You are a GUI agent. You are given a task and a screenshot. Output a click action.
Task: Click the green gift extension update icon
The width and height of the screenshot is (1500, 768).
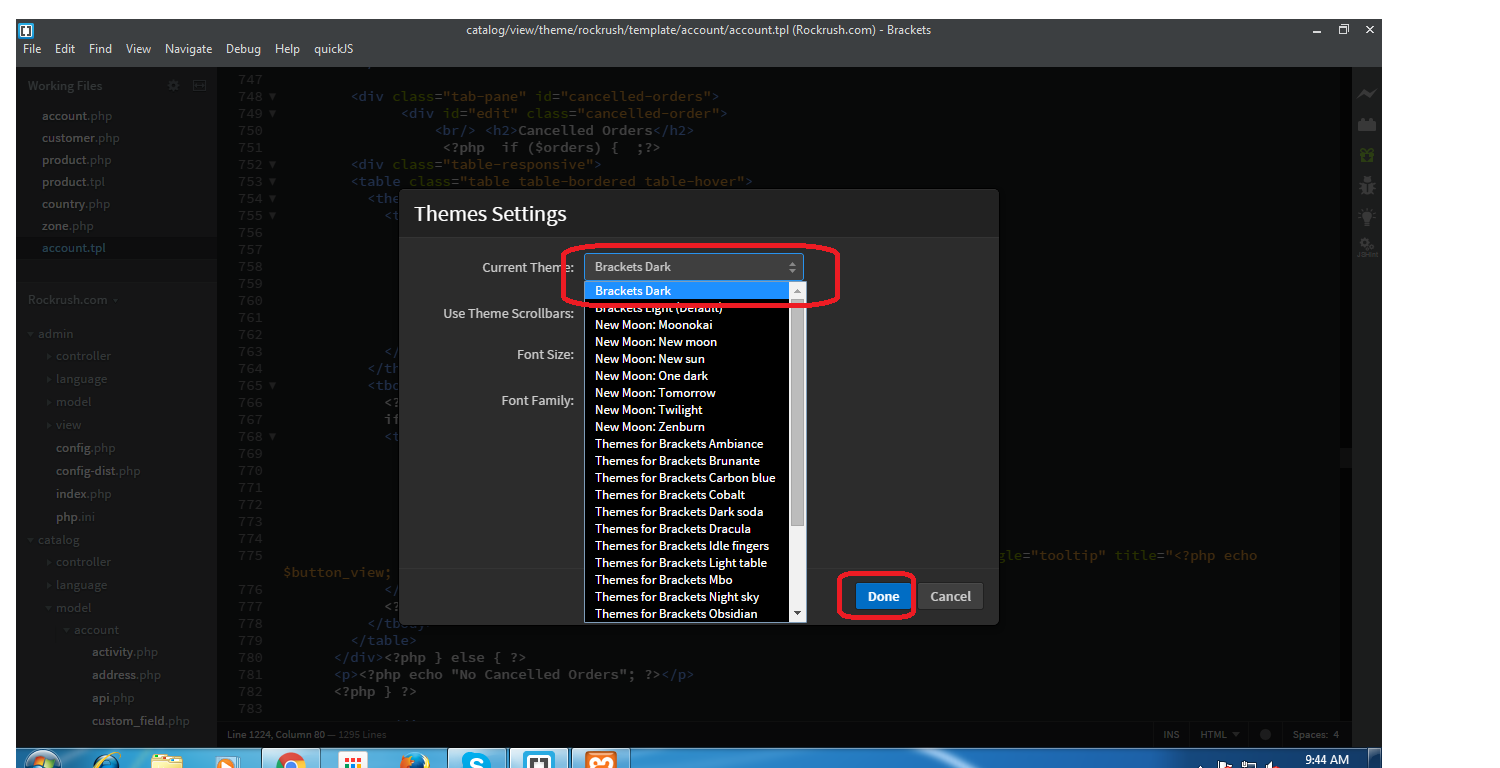[1367, 154]
